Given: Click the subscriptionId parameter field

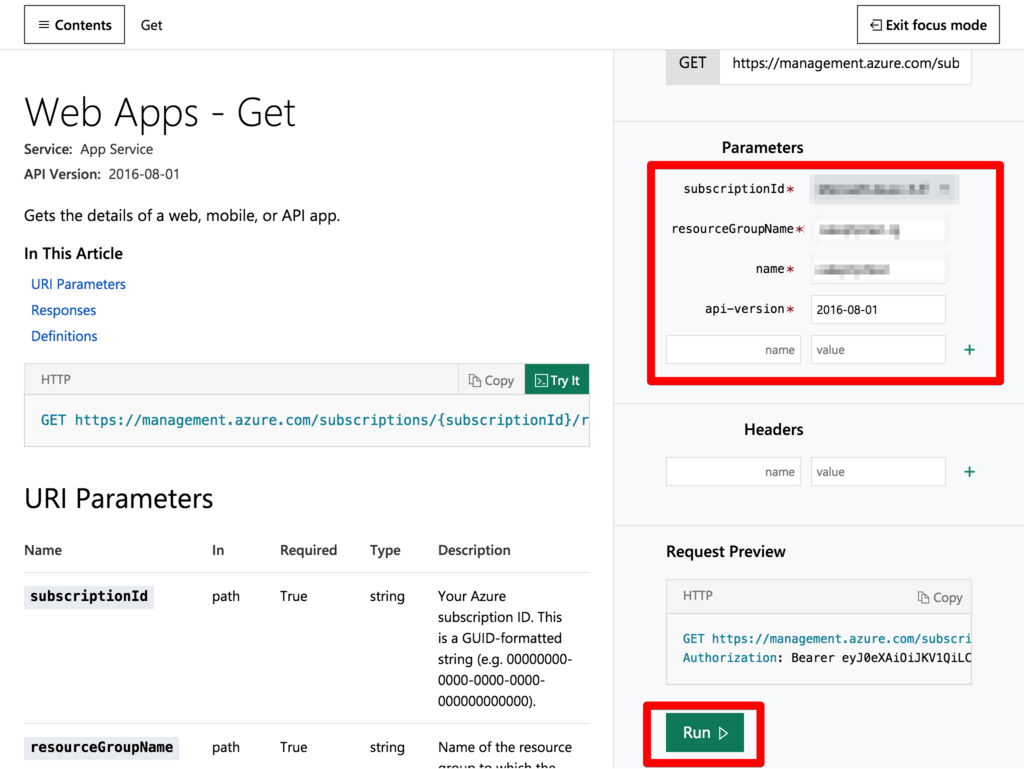Looking at the screenshot, I should tap(884, 189).
